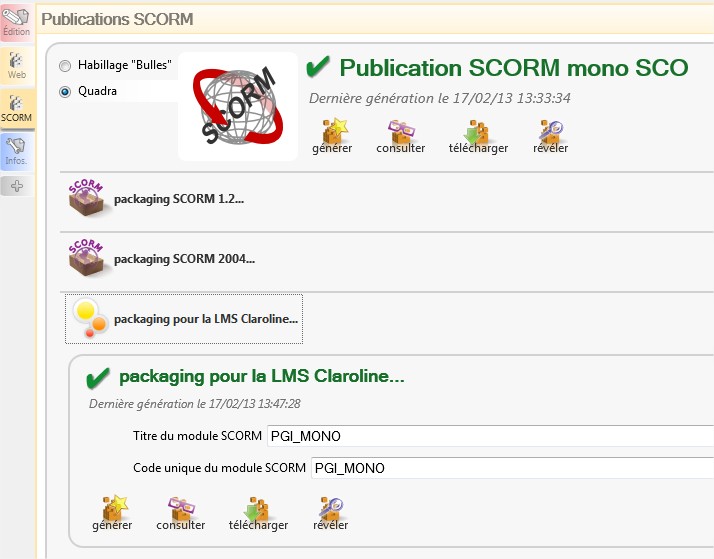Expand the packaging SCORM 2004... section
The width and height of the screenshot is (714, 559).
point(184,259)
